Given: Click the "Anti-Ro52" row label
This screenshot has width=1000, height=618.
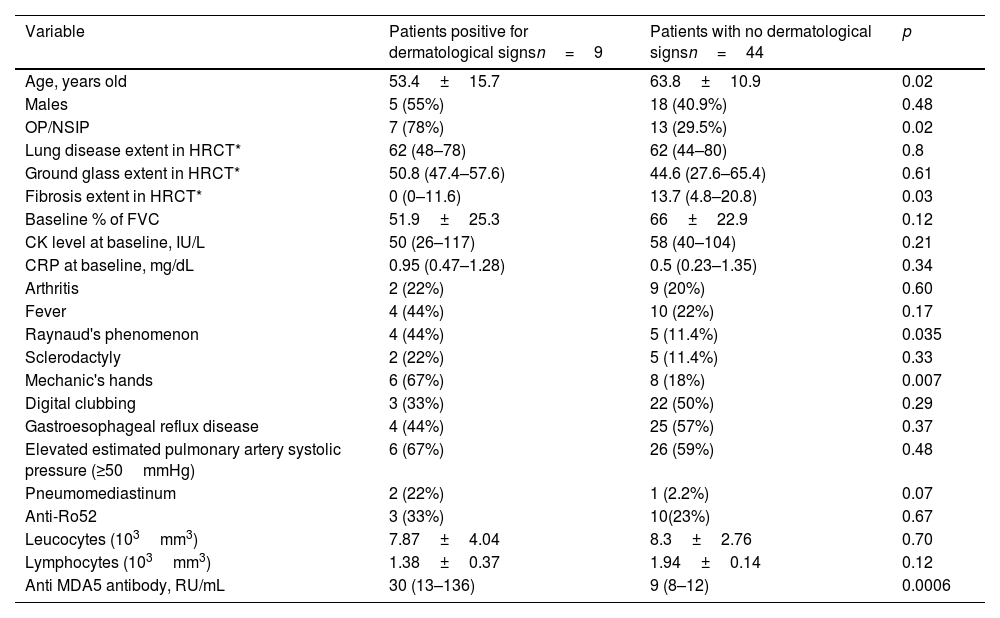Looking at the screenshot, I should (x=60, y=516).
